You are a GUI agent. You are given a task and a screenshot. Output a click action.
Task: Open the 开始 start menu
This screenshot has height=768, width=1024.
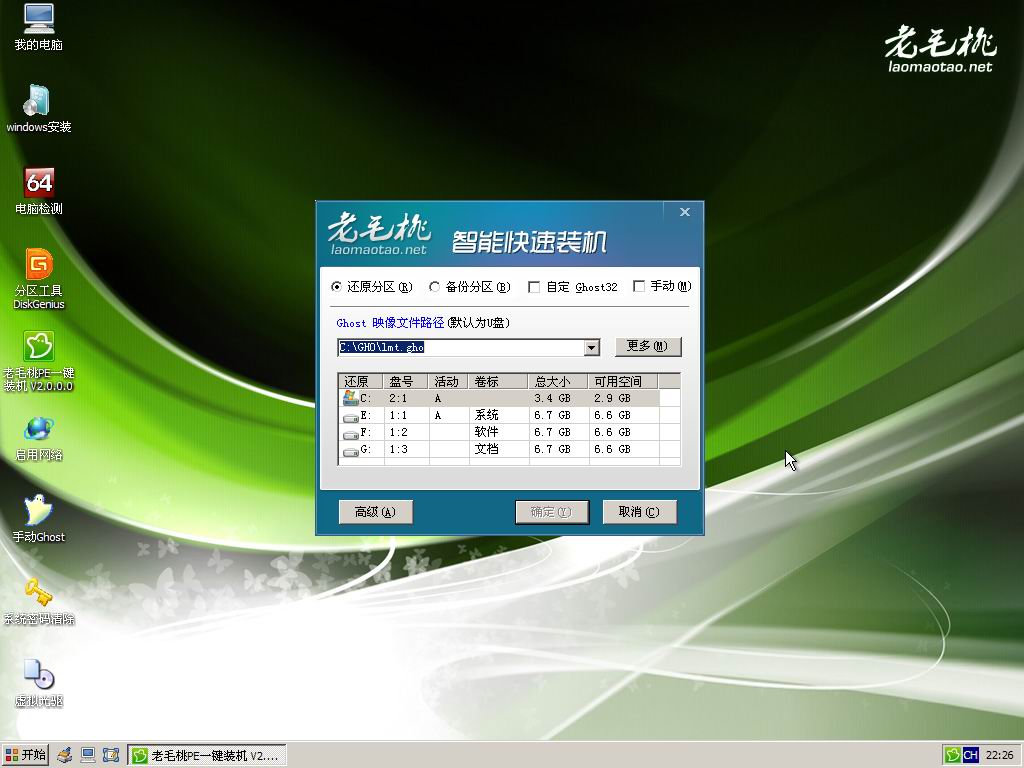26,755
